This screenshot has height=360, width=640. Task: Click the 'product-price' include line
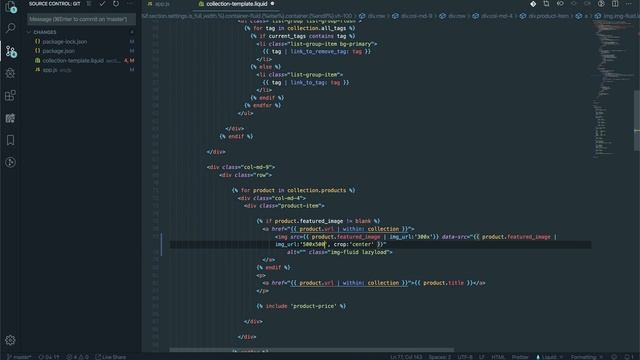pyautogui.click(x=301, y=306)
